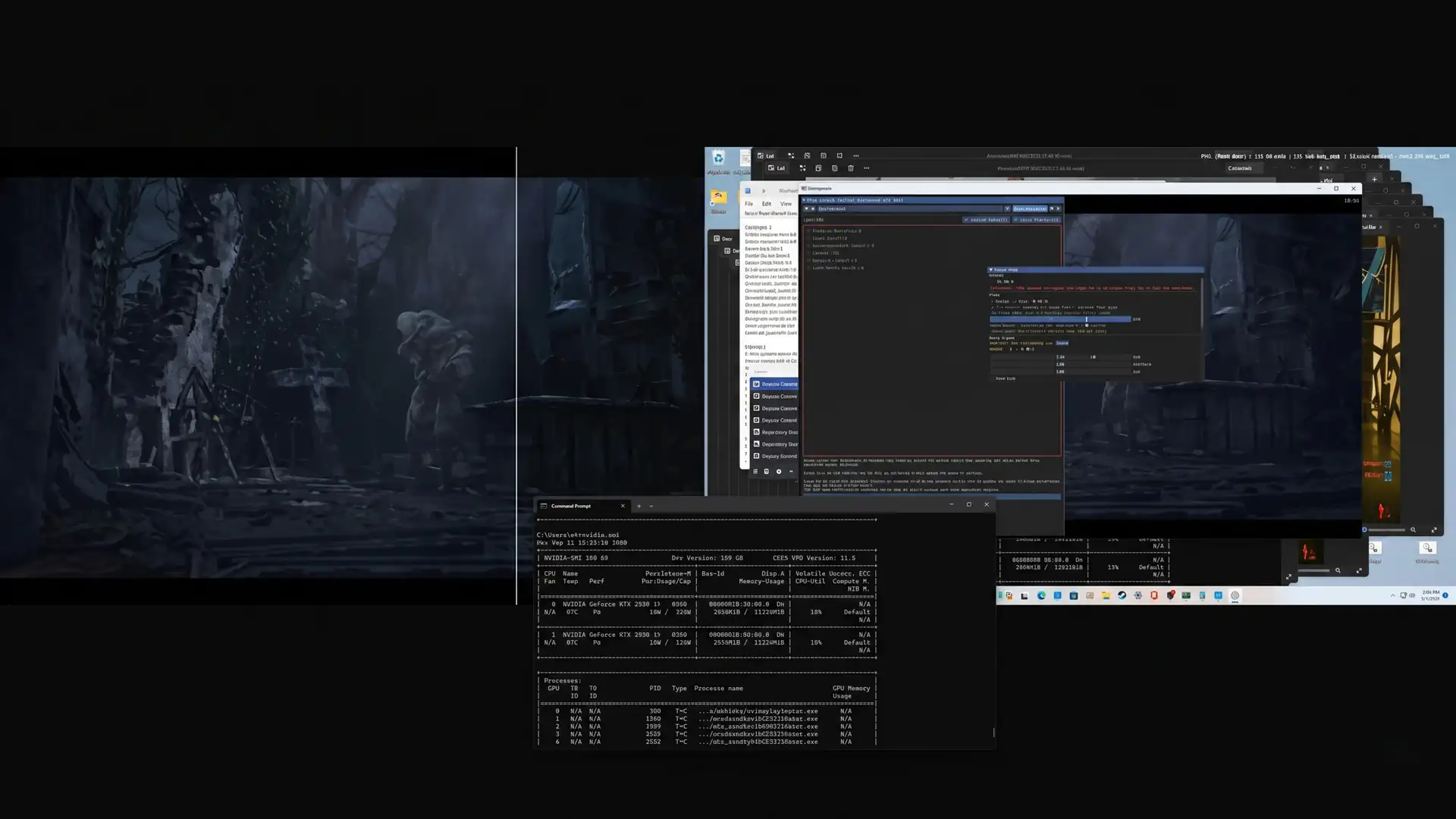
Task: Click the pin icon right of highlighted debug button
Action: [x=1052, y=209]
